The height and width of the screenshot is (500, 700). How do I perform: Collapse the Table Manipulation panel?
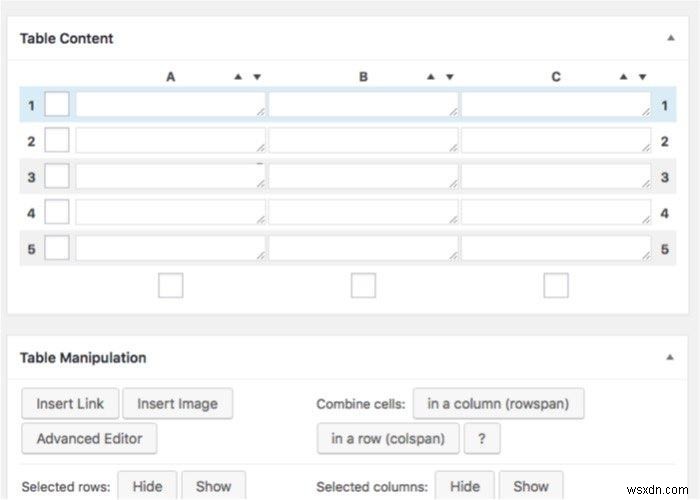[670, 357]
